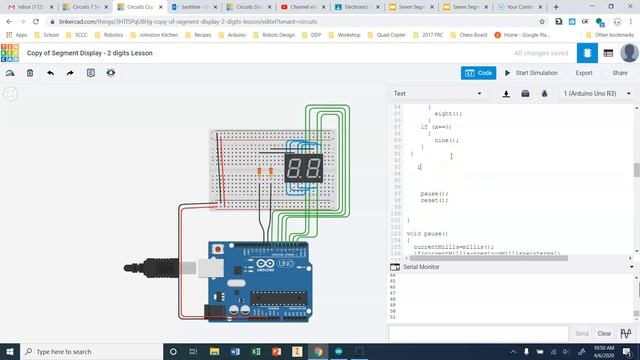Open the libraries icon
Image resolution: width=640 pixels, height=360 pixels.
pyautogui.click(x=525, y=94)
